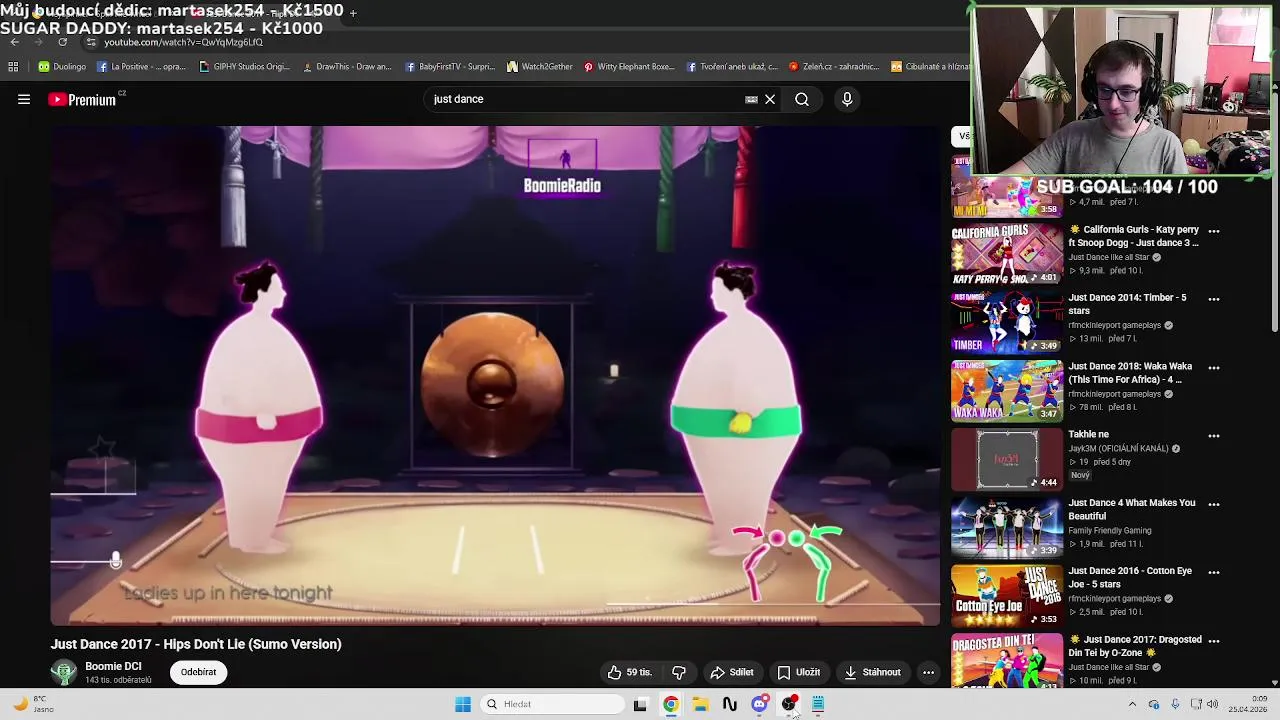Open the La Positive bookmark

(141, 67)
